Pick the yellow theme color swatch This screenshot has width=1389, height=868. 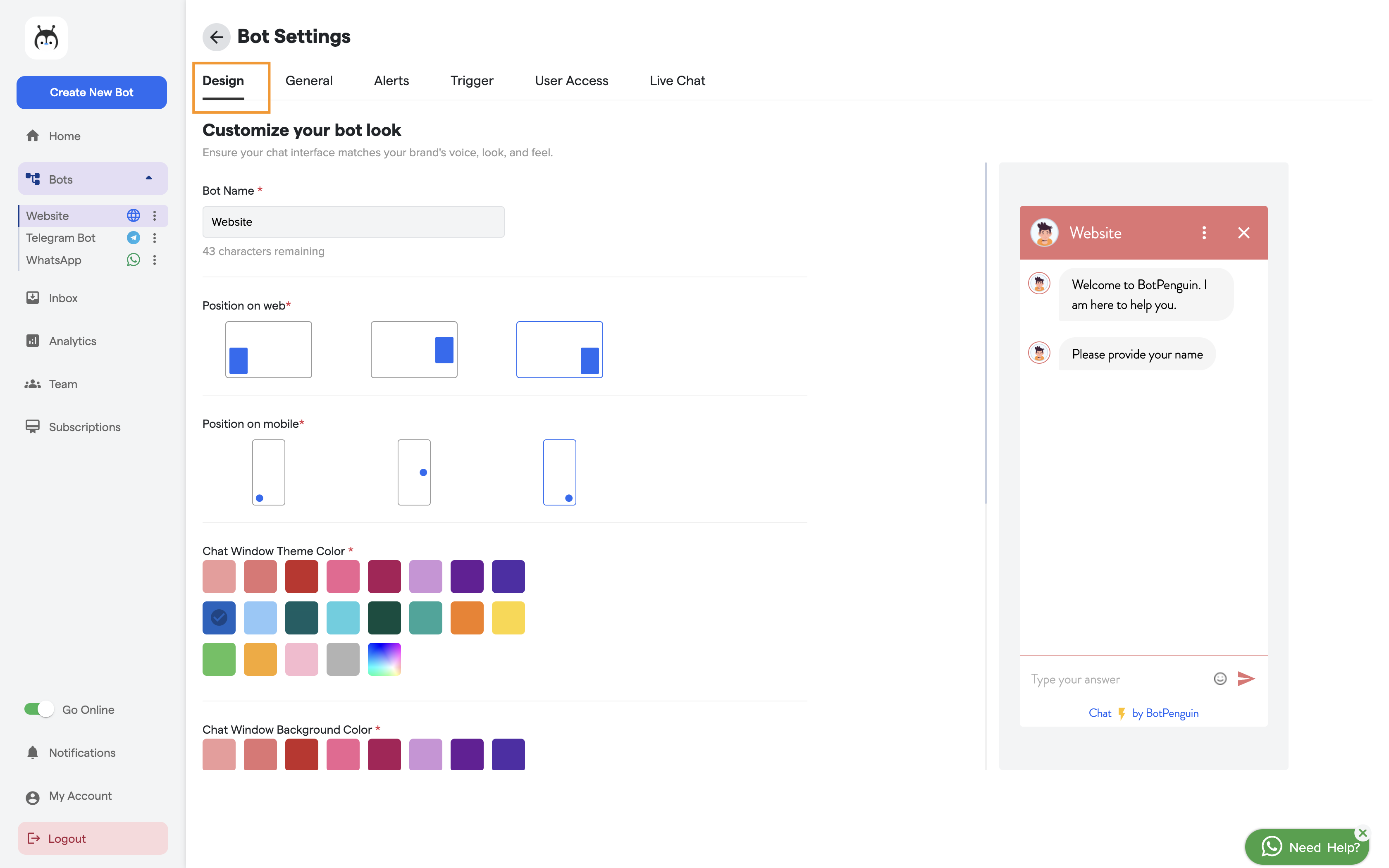point(508,618)
